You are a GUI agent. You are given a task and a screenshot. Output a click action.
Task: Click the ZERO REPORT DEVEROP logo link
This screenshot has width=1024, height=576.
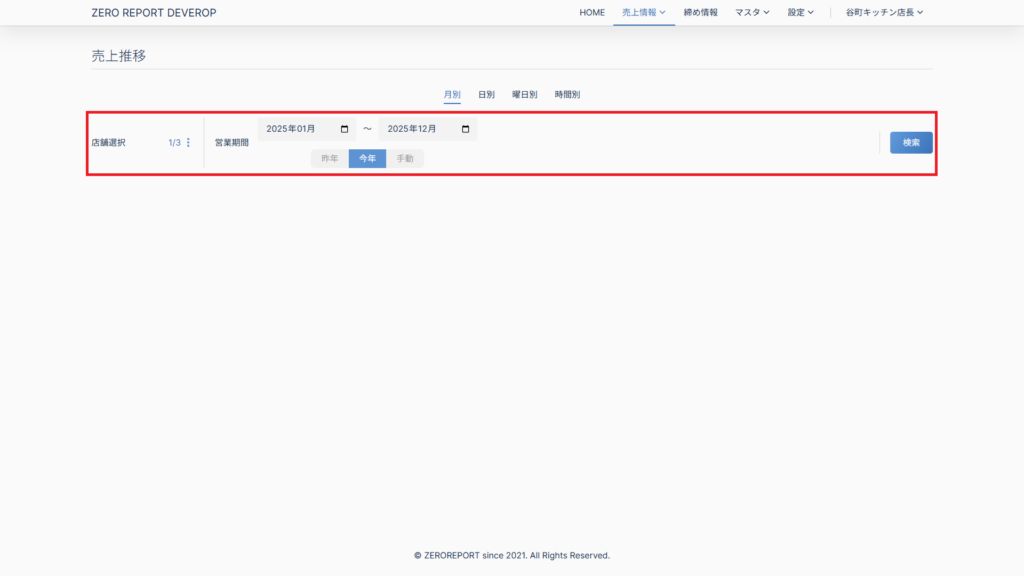pos(153,13)
